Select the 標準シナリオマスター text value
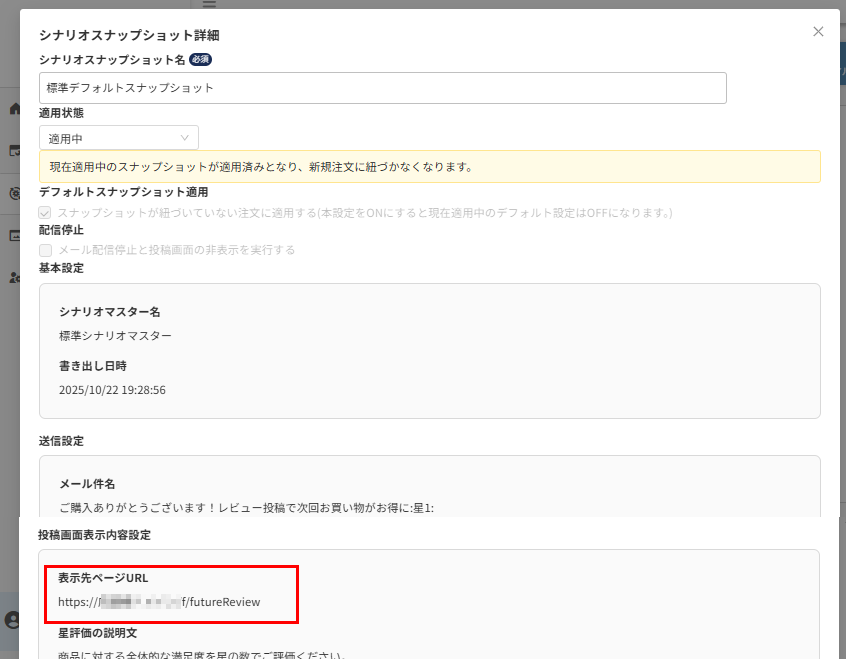846x659 pixels. [115, 336]
